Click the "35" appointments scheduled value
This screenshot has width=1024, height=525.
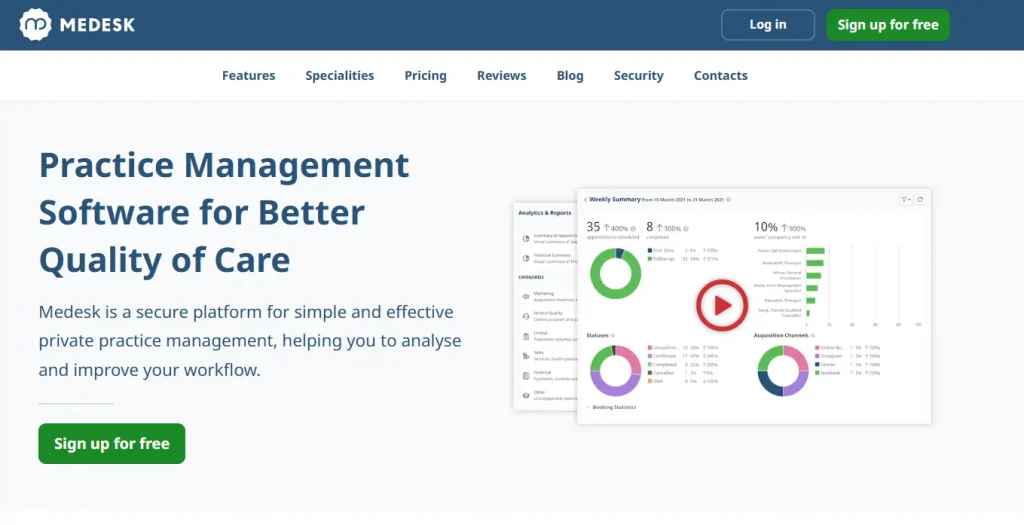pyautogui.click(x=593, y=227)
